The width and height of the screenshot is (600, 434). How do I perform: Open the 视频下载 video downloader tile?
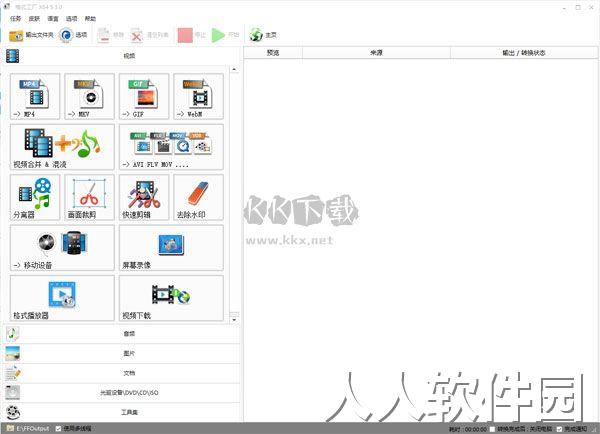(x=171, y=298)
